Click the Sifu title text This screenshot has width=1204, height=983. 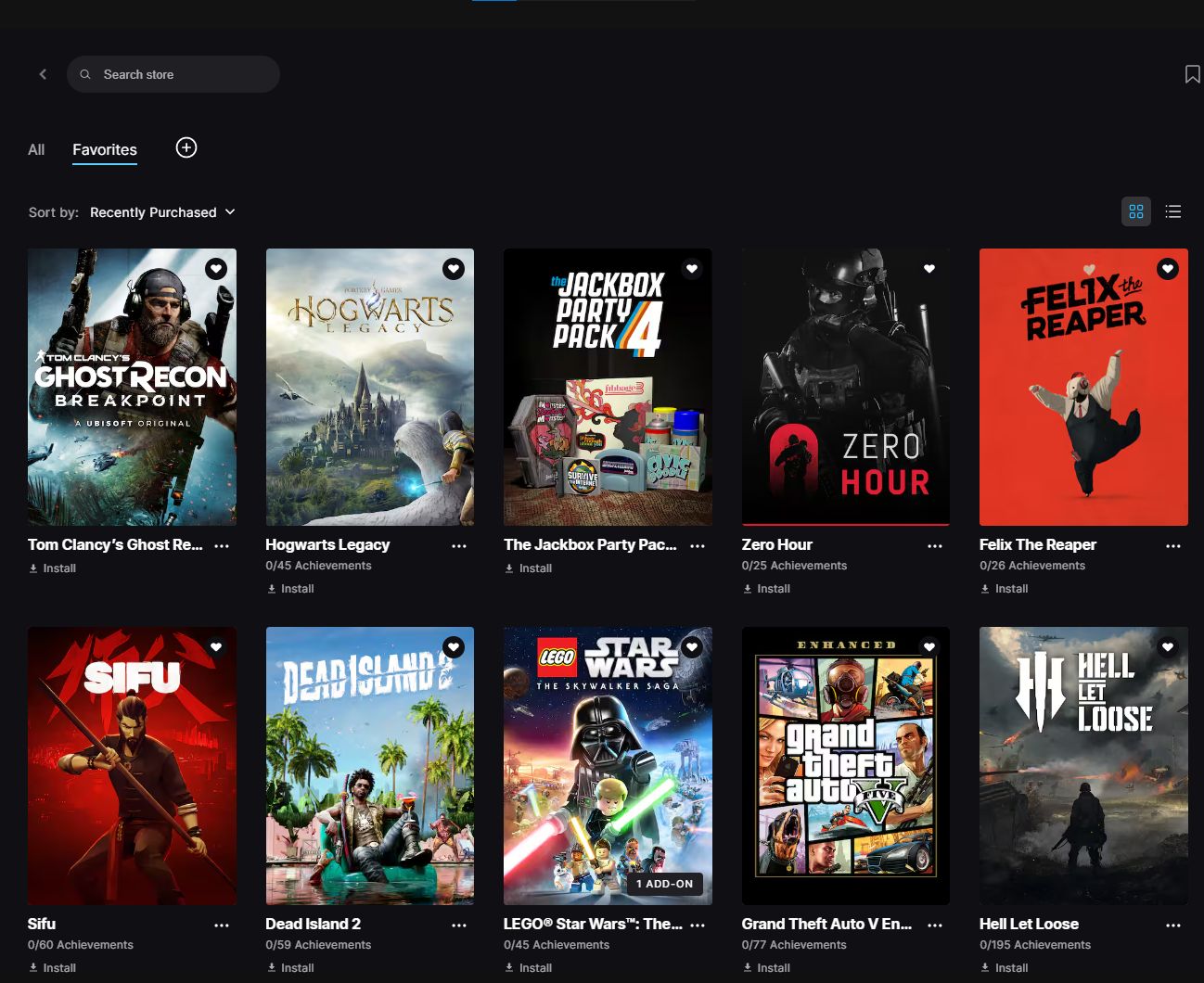[x=42, y=925]
